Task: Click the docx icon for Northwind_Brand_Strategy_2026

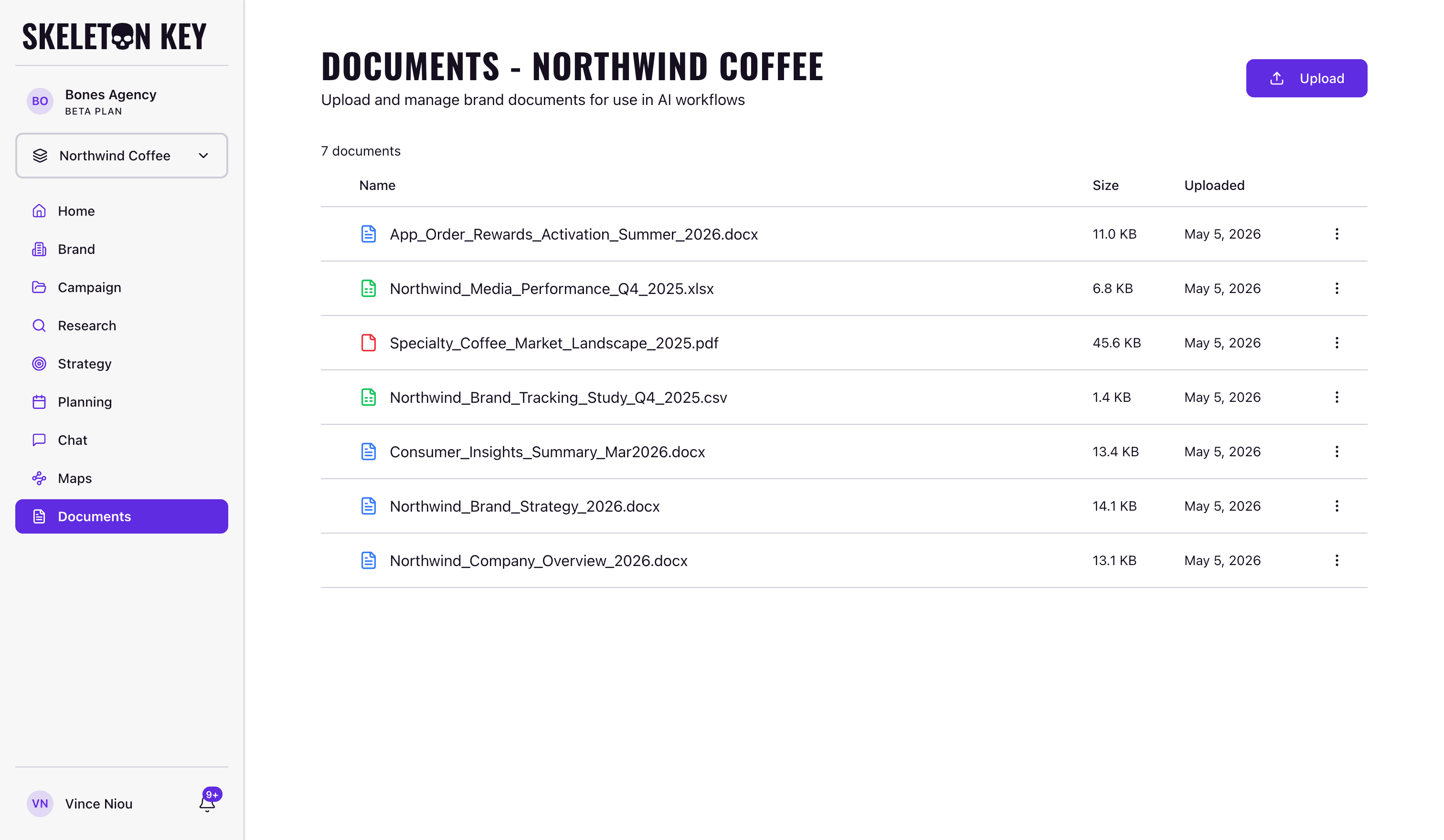Action: [x=369, y=506]
